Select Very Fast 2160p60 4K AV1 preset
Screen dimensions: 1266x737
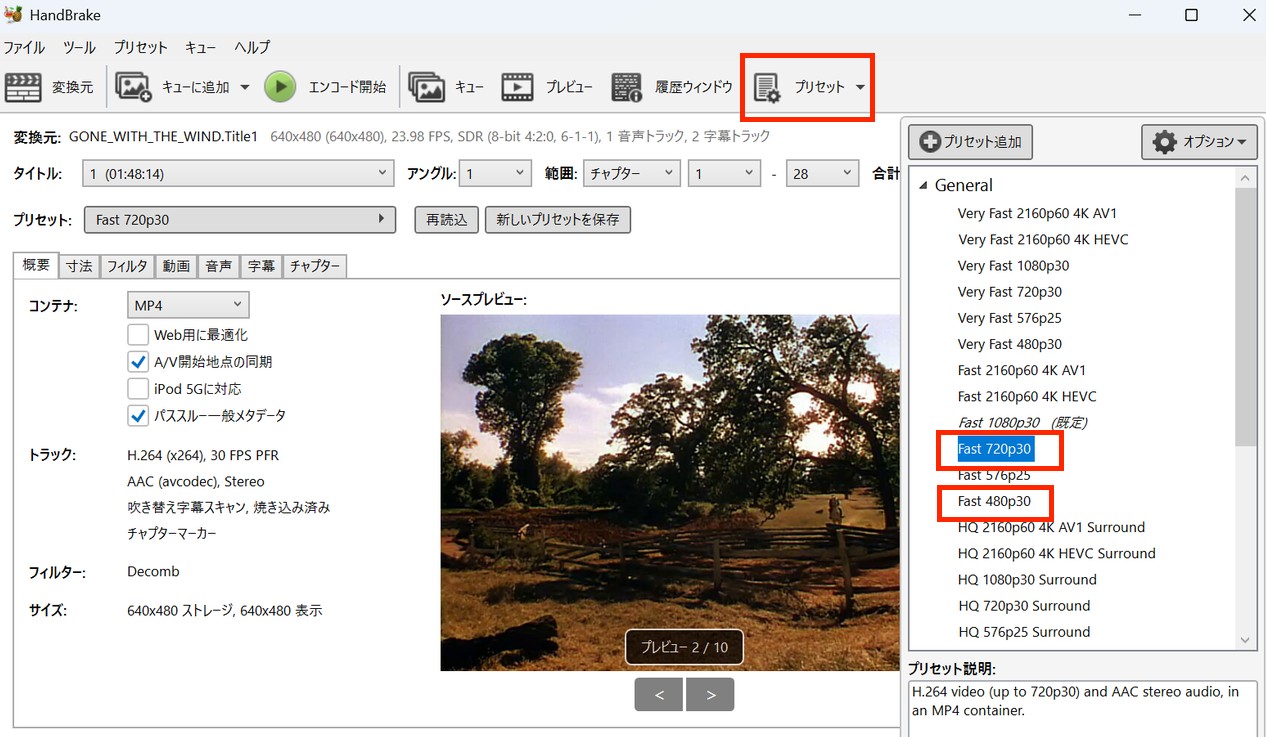pyautogui.click(x=1037, y=213)
